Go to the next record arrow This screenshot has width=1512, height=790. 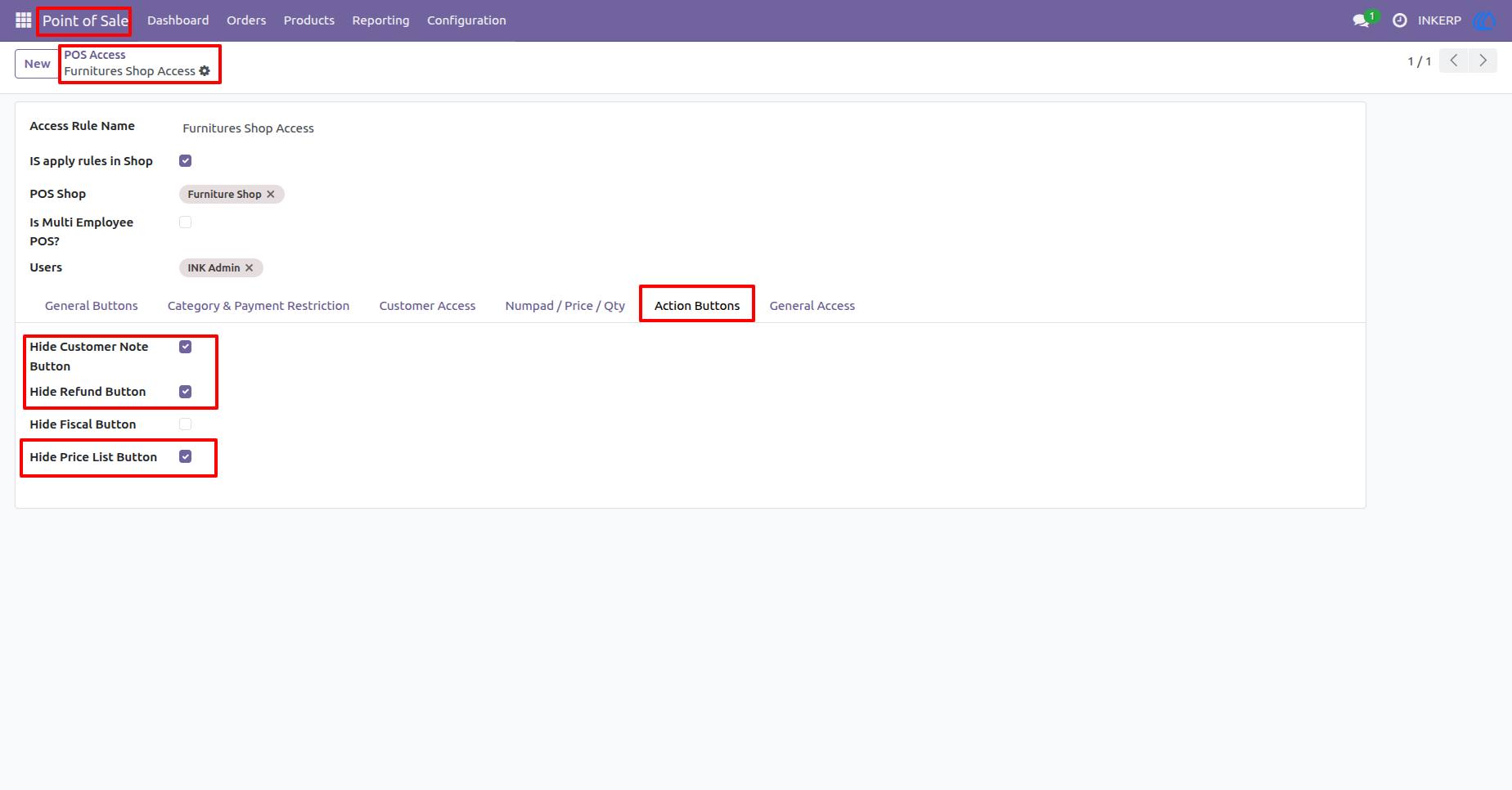pos(1483,61)
